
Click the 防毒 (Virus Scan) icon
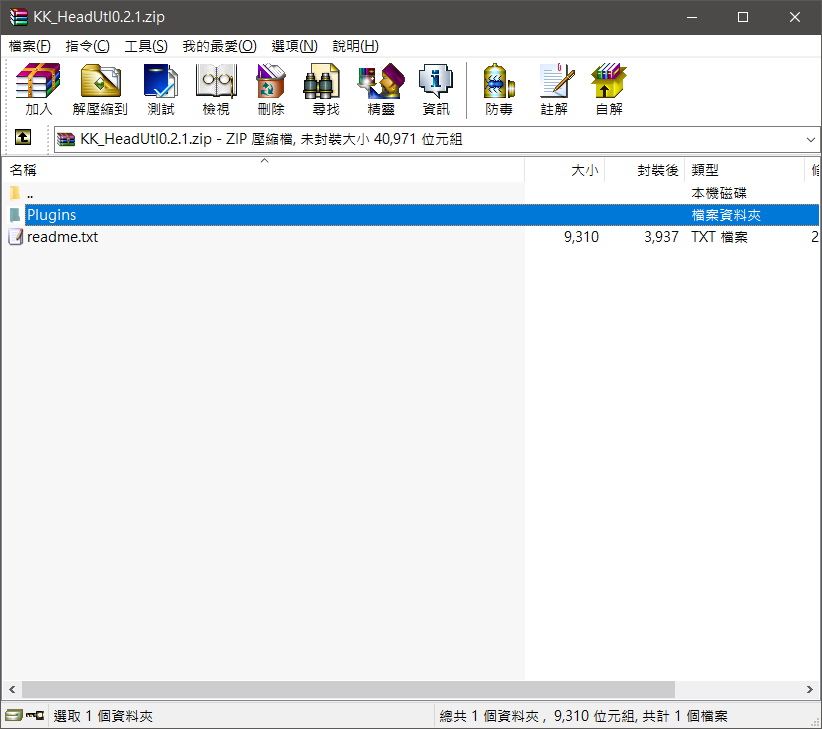click(499, 89)
